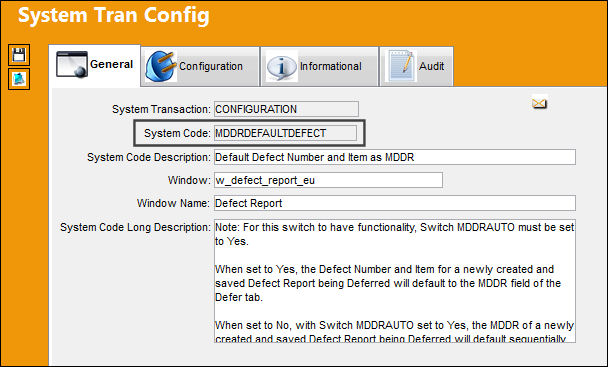Open the Audit tab
608x367 pixels.
[416, 66]
